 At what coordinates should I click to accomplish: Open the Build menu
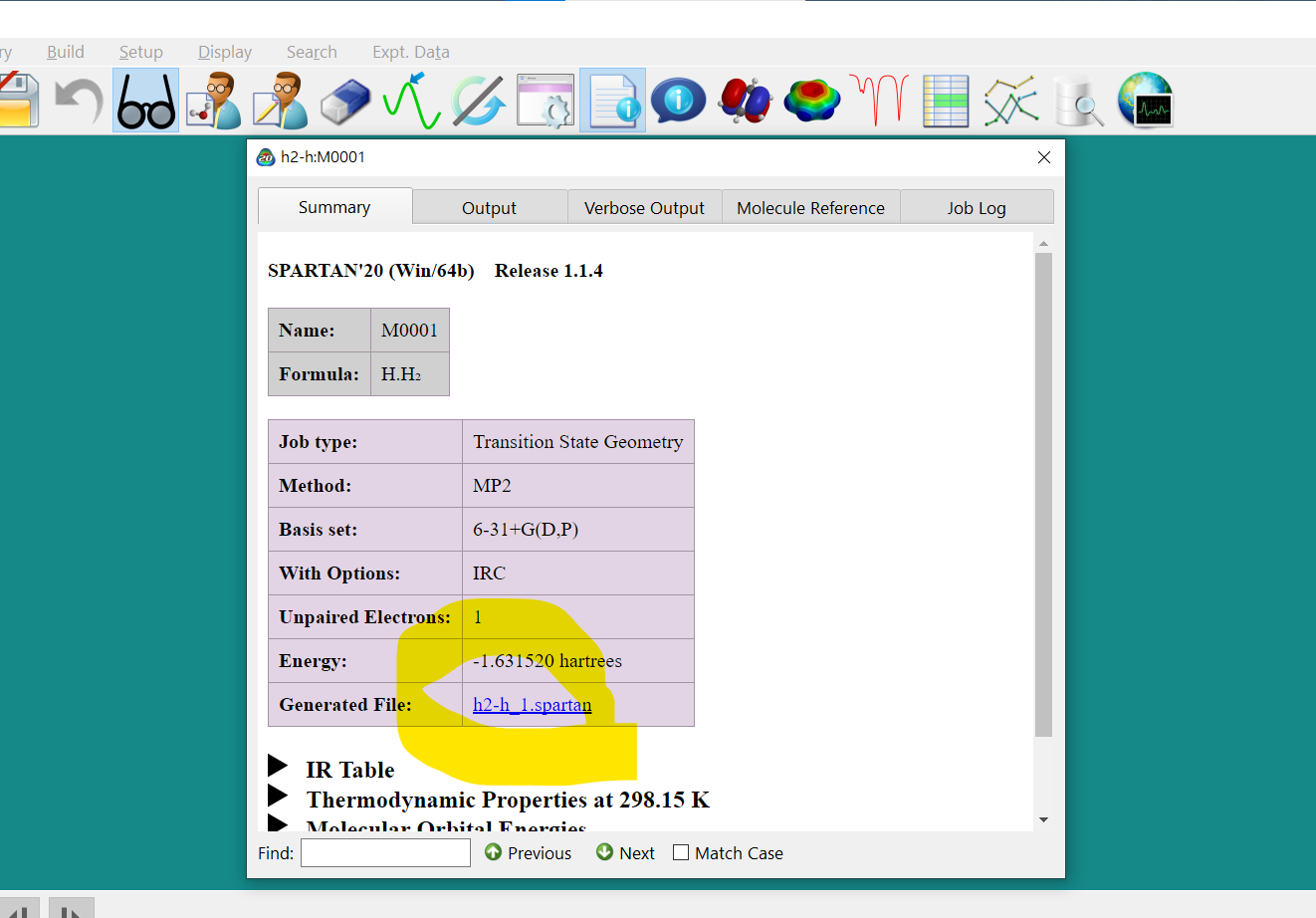pyautogui.click(x=66, y=52)
